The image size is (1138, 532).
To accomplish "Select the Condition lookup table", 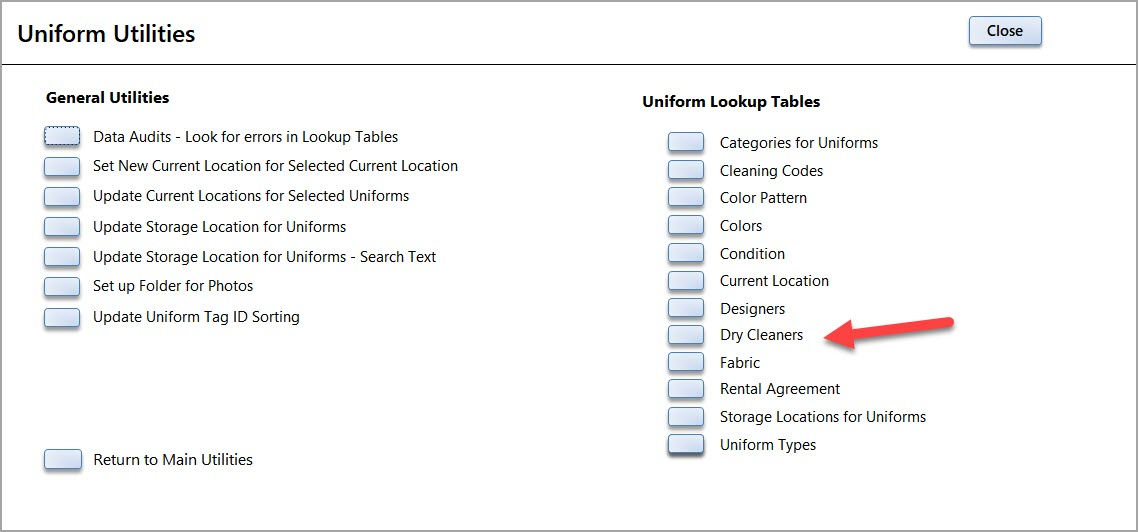I will (x=686, y=254).
